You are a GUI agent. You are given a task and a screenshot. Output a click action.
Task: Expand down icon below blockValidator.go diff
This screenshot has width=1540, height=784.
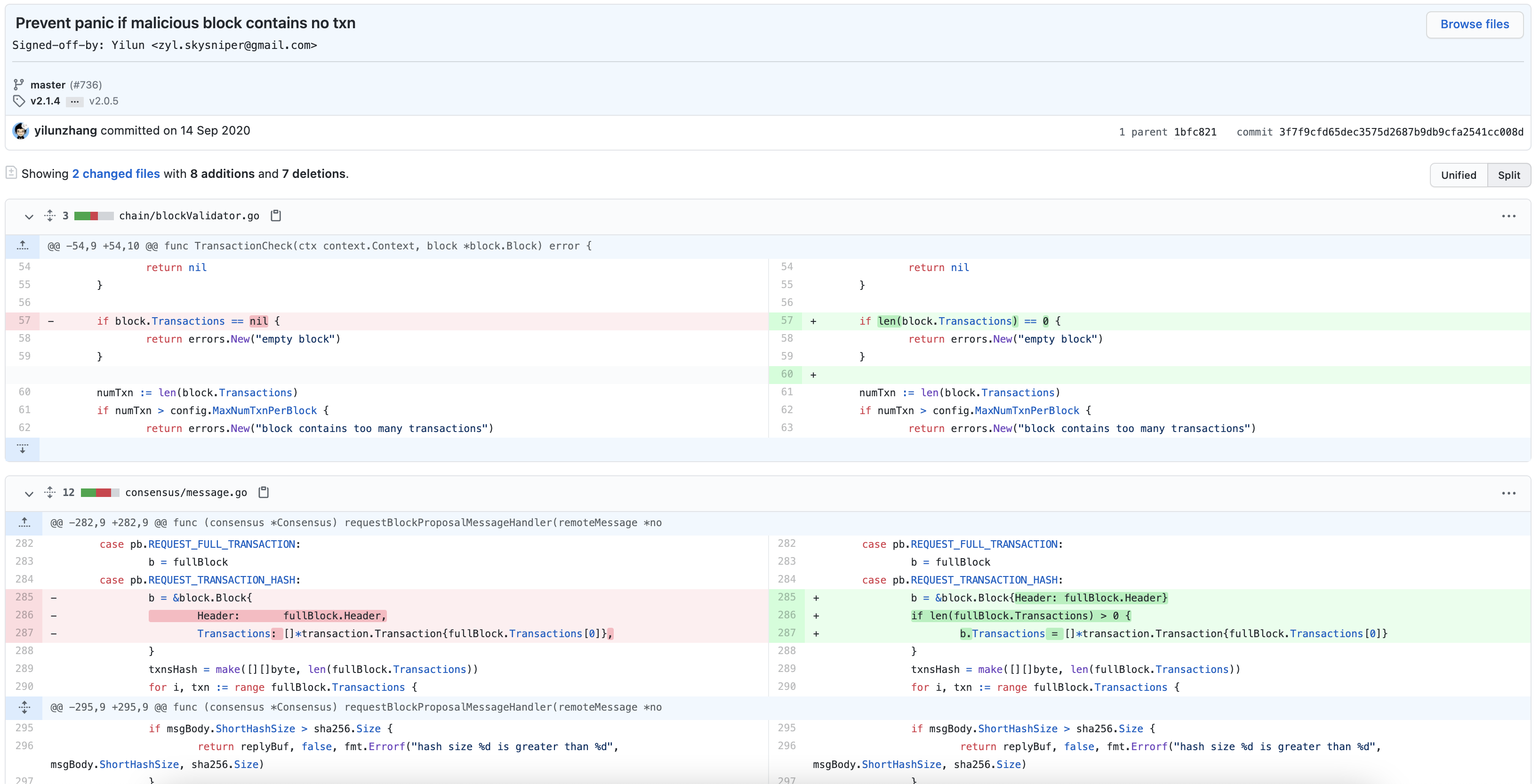point(23,449)
